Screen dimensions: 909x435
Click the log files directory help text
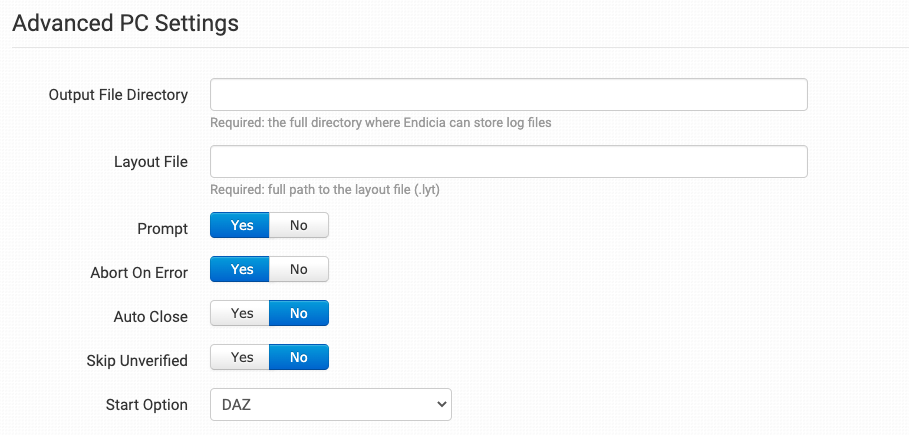[380, 123]
